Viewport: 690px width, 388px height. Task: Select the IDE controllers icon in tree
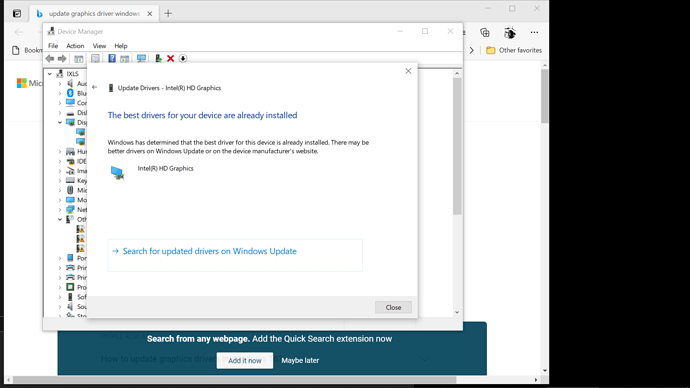[x=70, y=161]
